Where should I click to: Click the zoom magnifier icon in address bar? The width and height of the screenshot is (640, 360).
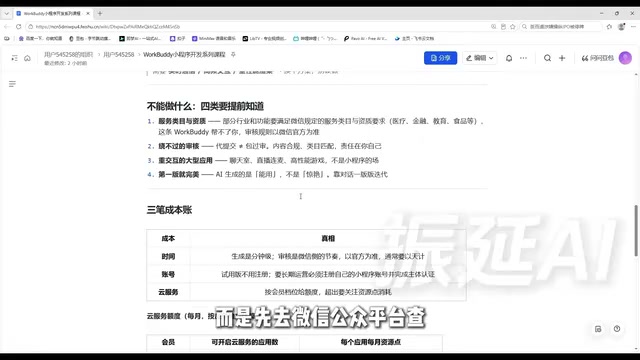point(493,27)
